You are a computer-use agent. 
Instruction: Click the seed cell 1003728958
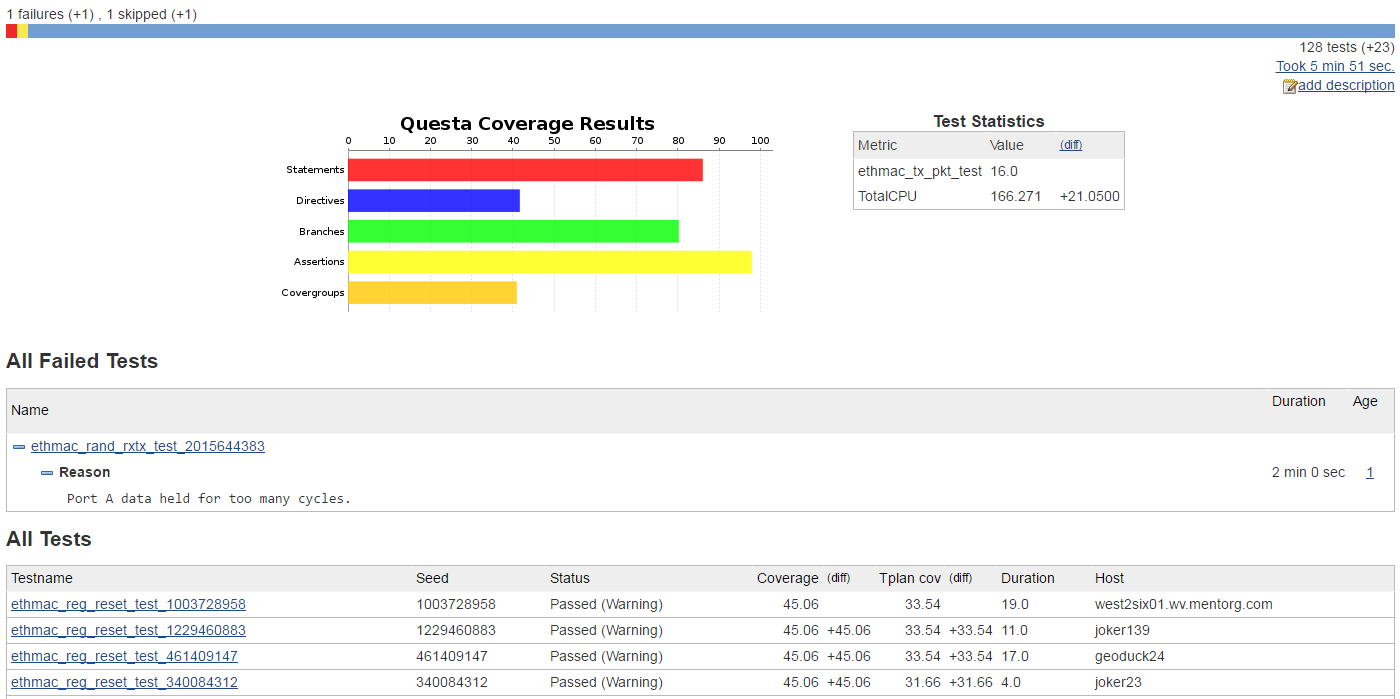click(x=456, y=604)
